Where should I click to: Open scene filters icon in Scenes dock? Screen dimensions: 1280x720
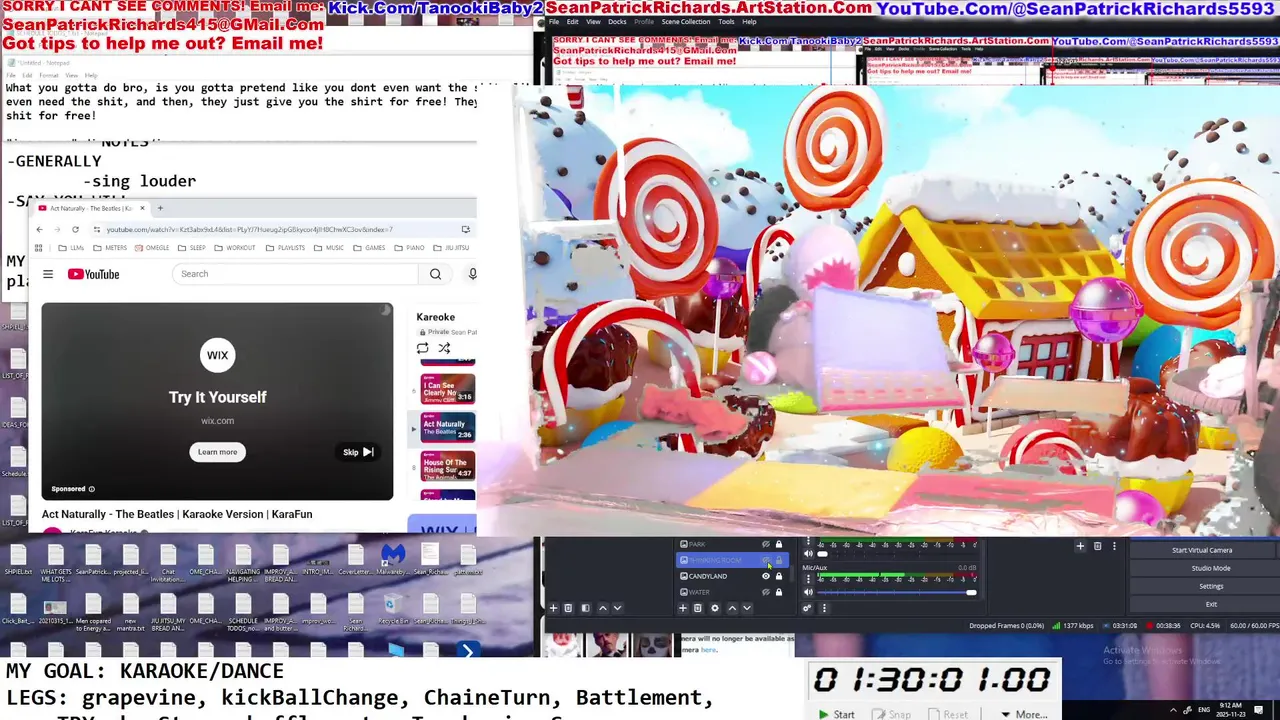click(585, 608)
